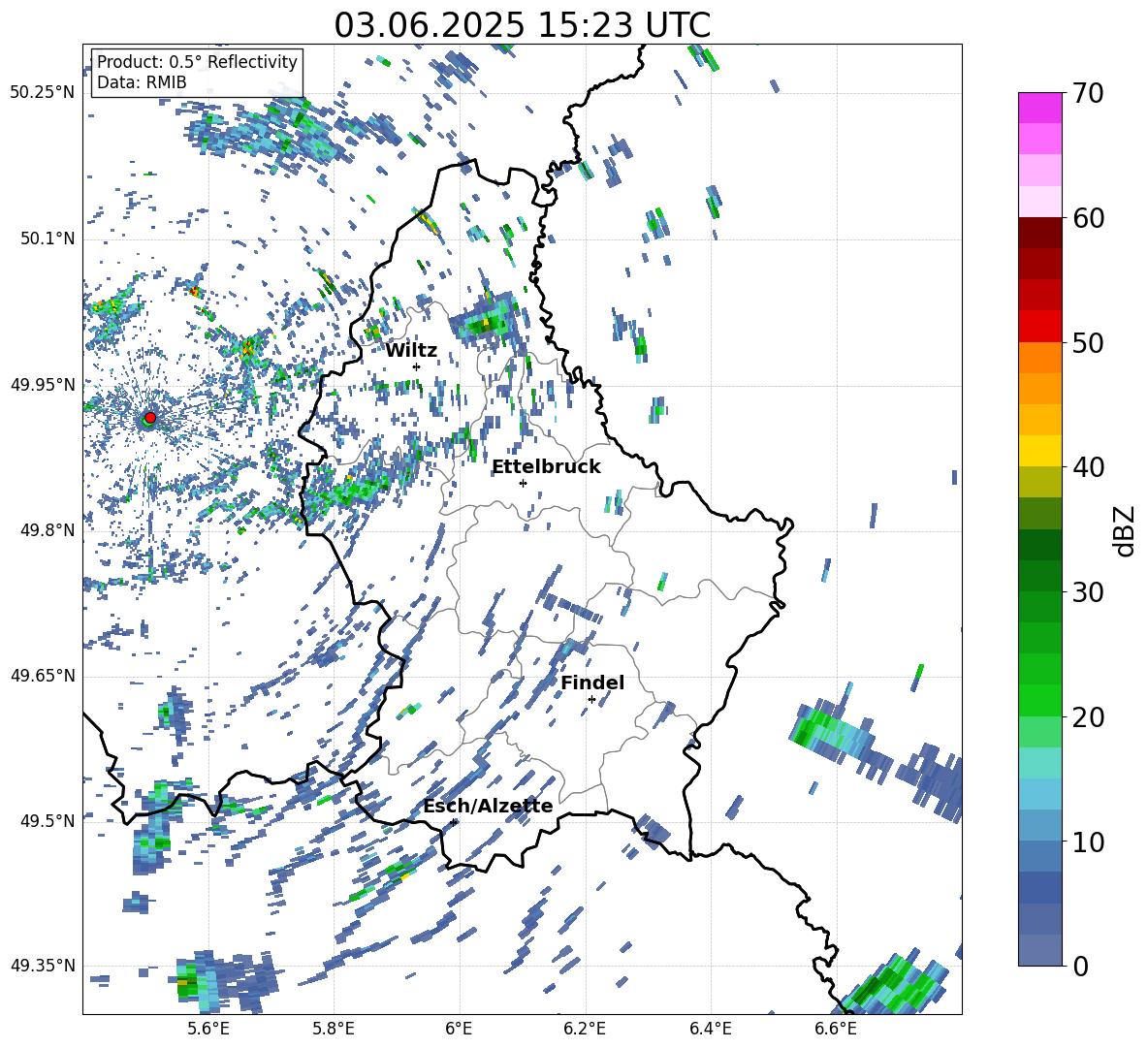Image resolution: width=1148 pixels, height=1048 pixels.
Task: Click the 6.6°E longitude label
Action: 836,1029
